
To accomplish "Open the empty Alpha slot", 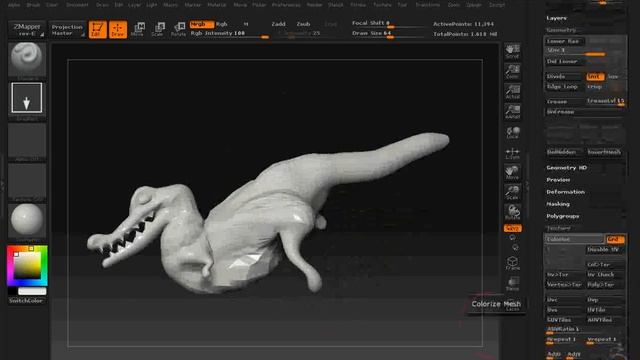I will pos(27,142).
